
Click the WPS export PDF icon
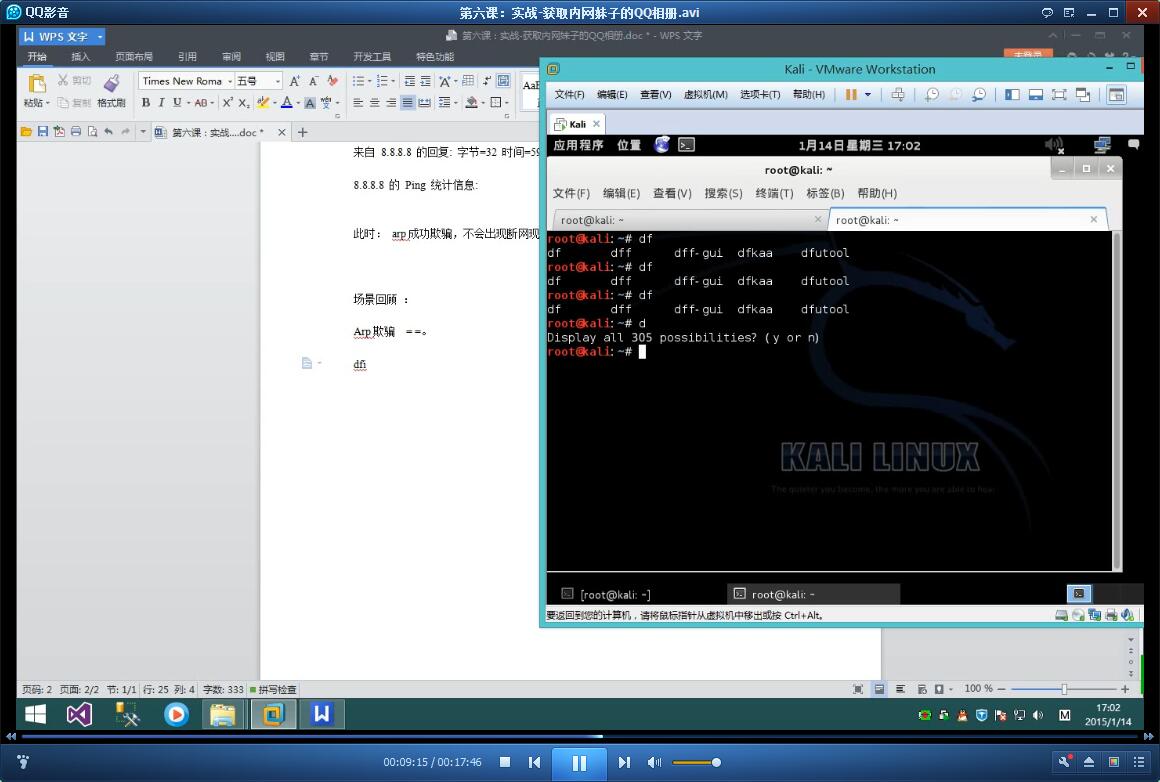point(59,132)
